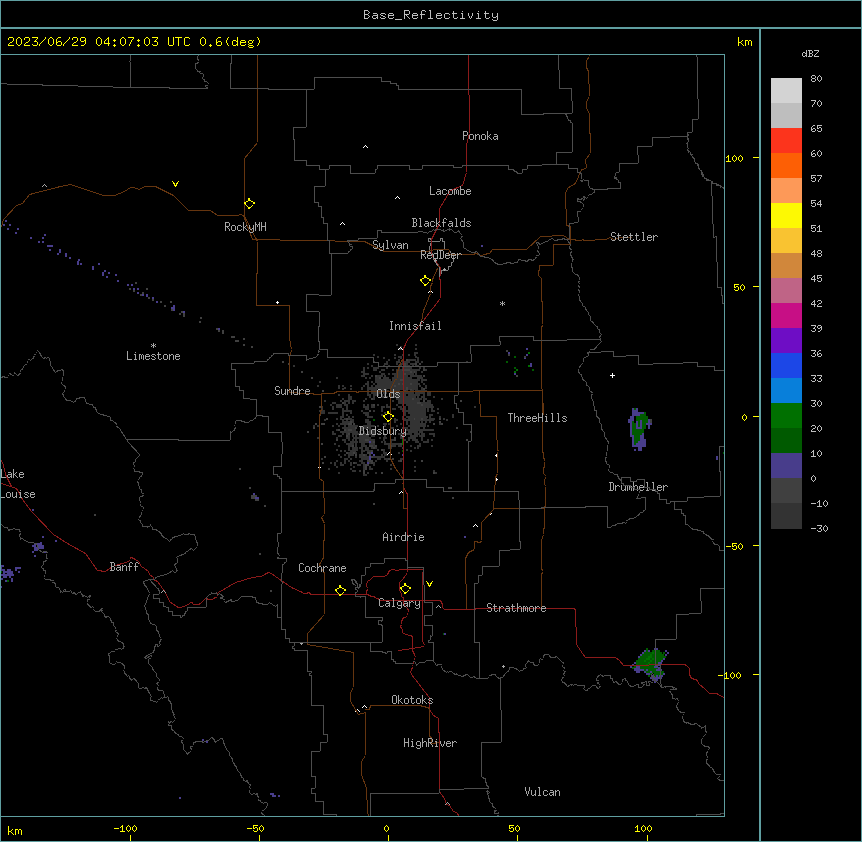Select the Vulcan label
The height and width of the screenshot is (842, 862).
[x=542, y=792]
